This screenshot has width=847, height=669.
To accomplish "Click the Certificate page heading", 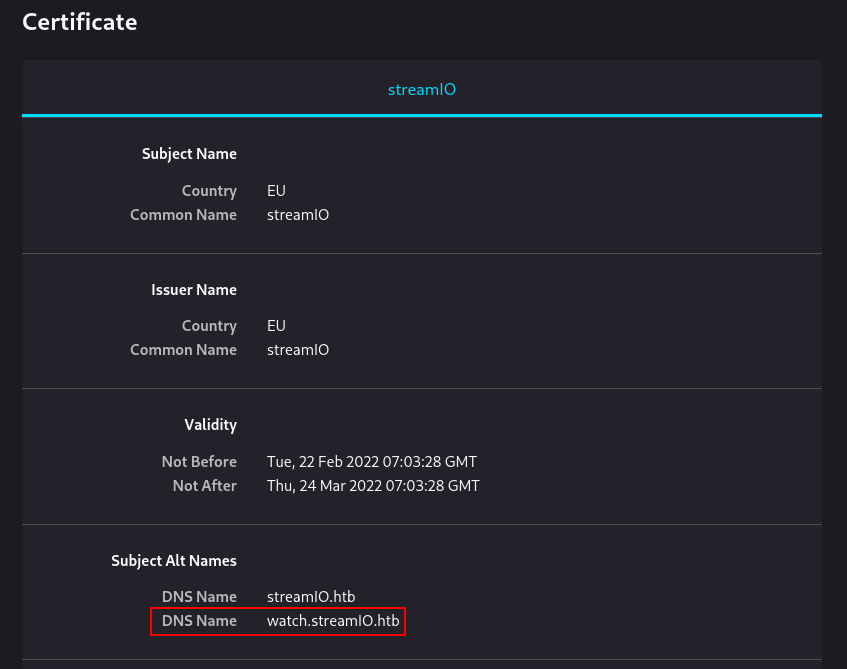I will [79, 22].
